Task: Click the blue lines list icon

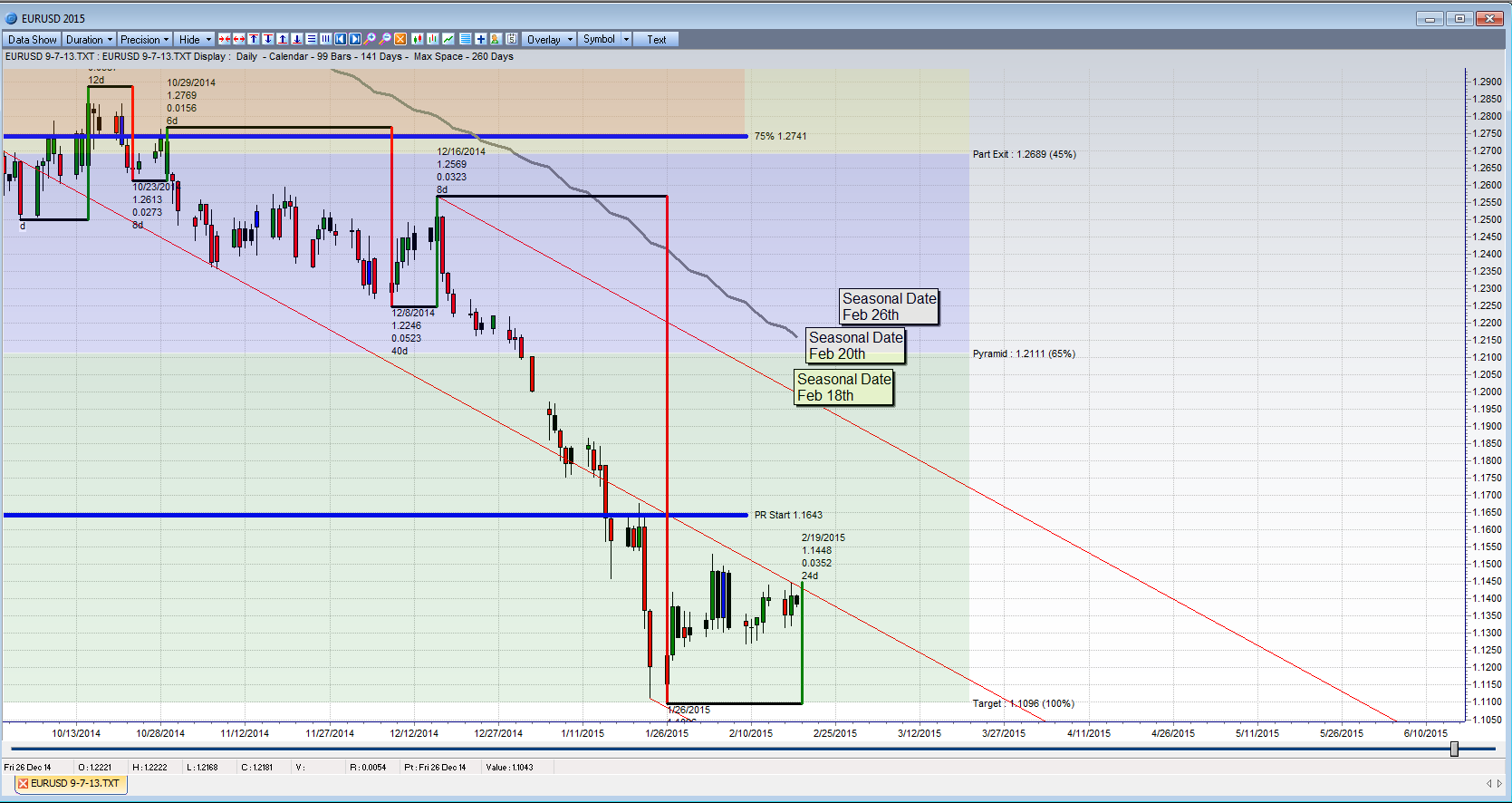Action: (x=466, y=39)
